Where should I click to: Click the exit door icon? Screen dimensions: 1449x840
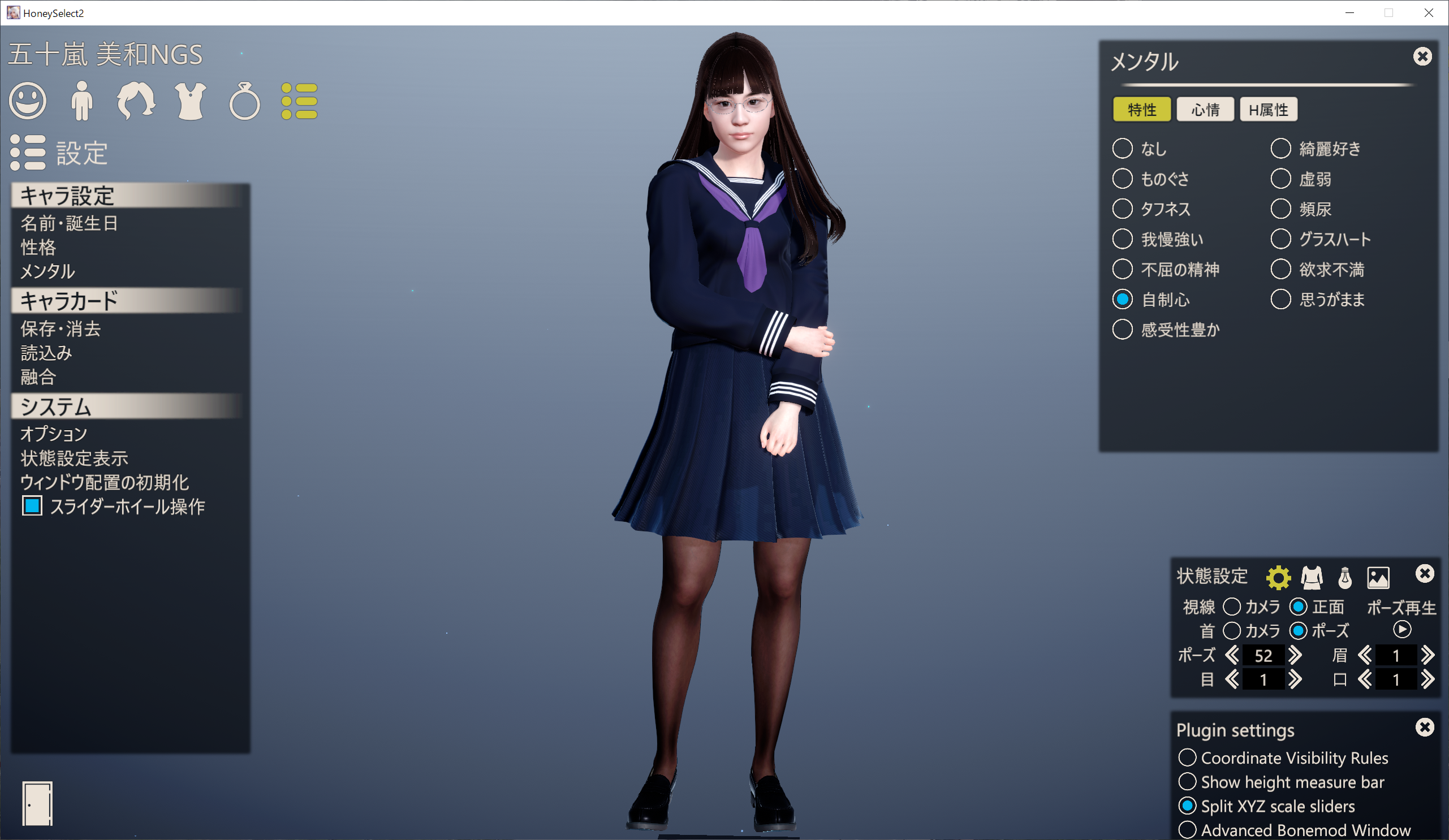(x=37, y=803)
